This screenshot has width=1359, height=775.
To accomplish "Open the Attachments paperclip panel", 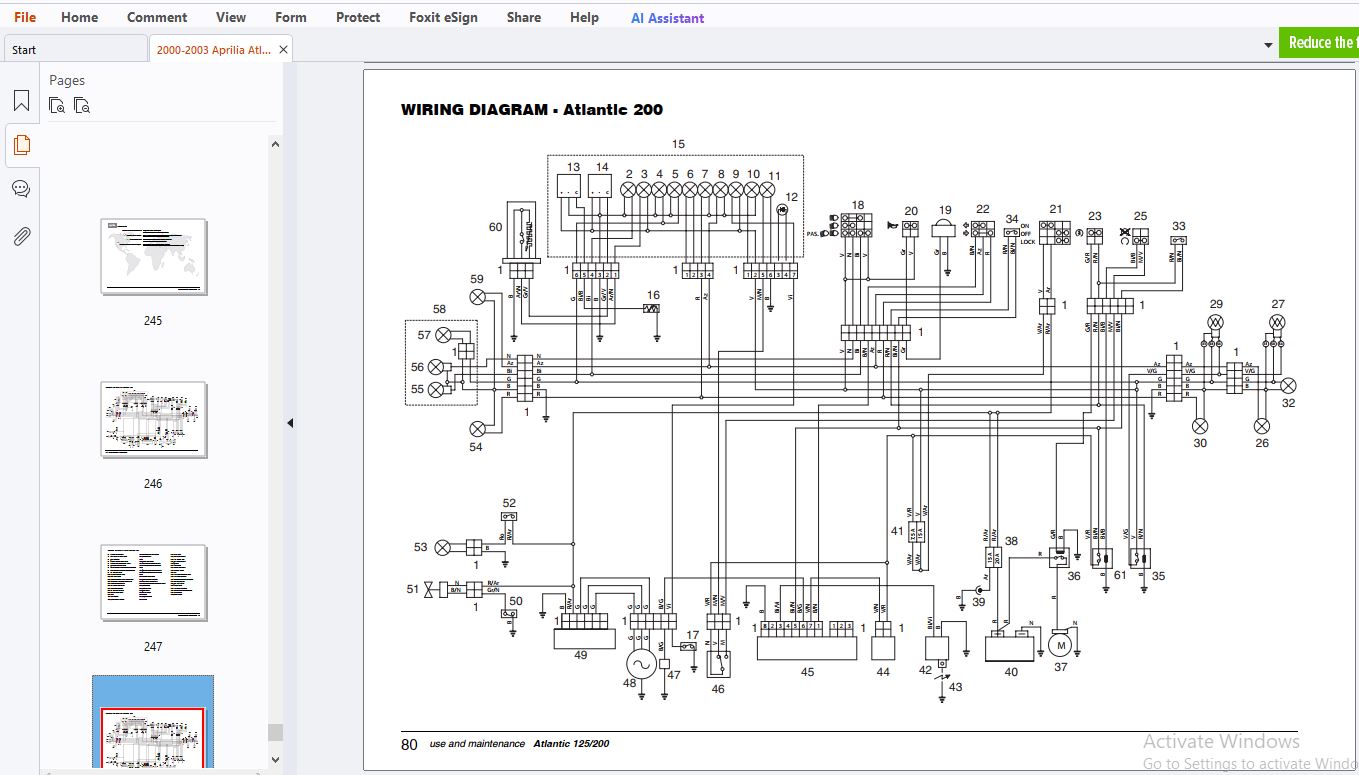I will [x=21, y=236].
